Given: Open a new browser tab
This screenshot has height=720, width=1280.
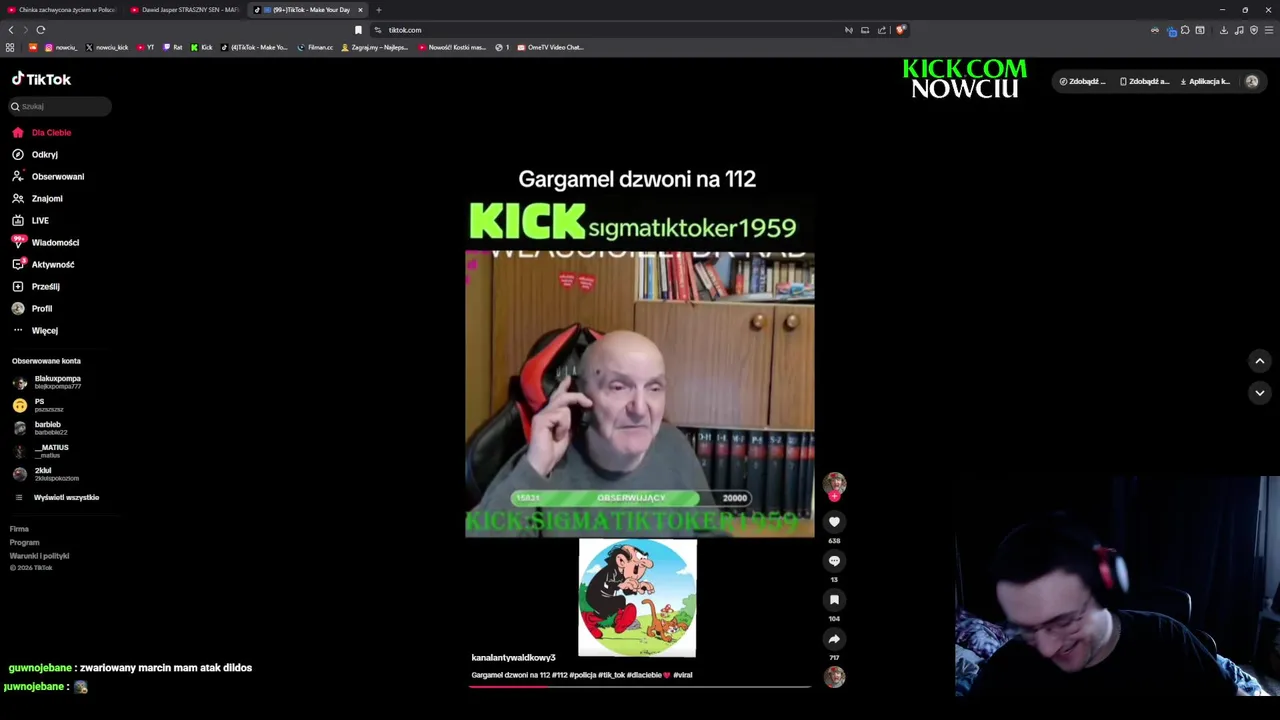Looking at the screenshot, I should (x=378, y=10).
